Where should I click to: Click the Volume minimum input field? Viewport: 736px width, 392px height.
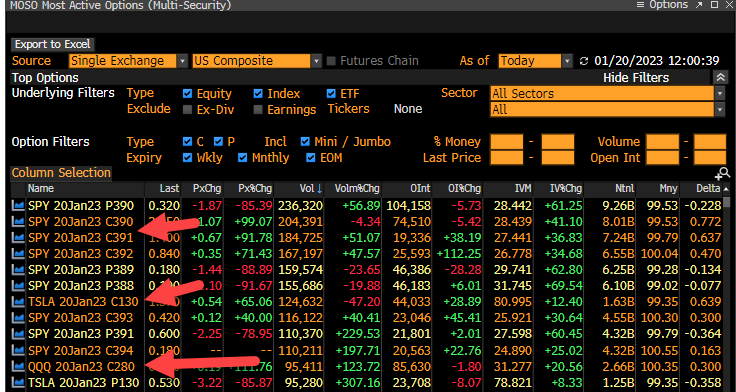(662, 142)
